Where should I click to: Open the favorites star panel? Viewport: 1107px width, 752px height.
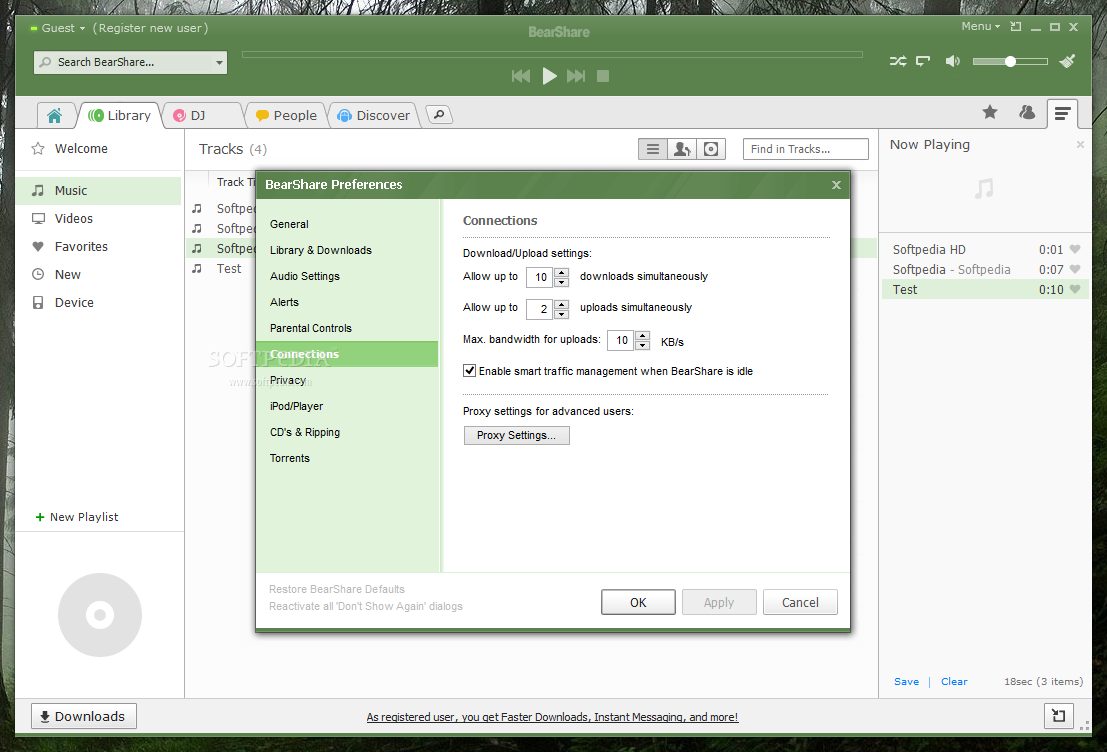point(990,112)
